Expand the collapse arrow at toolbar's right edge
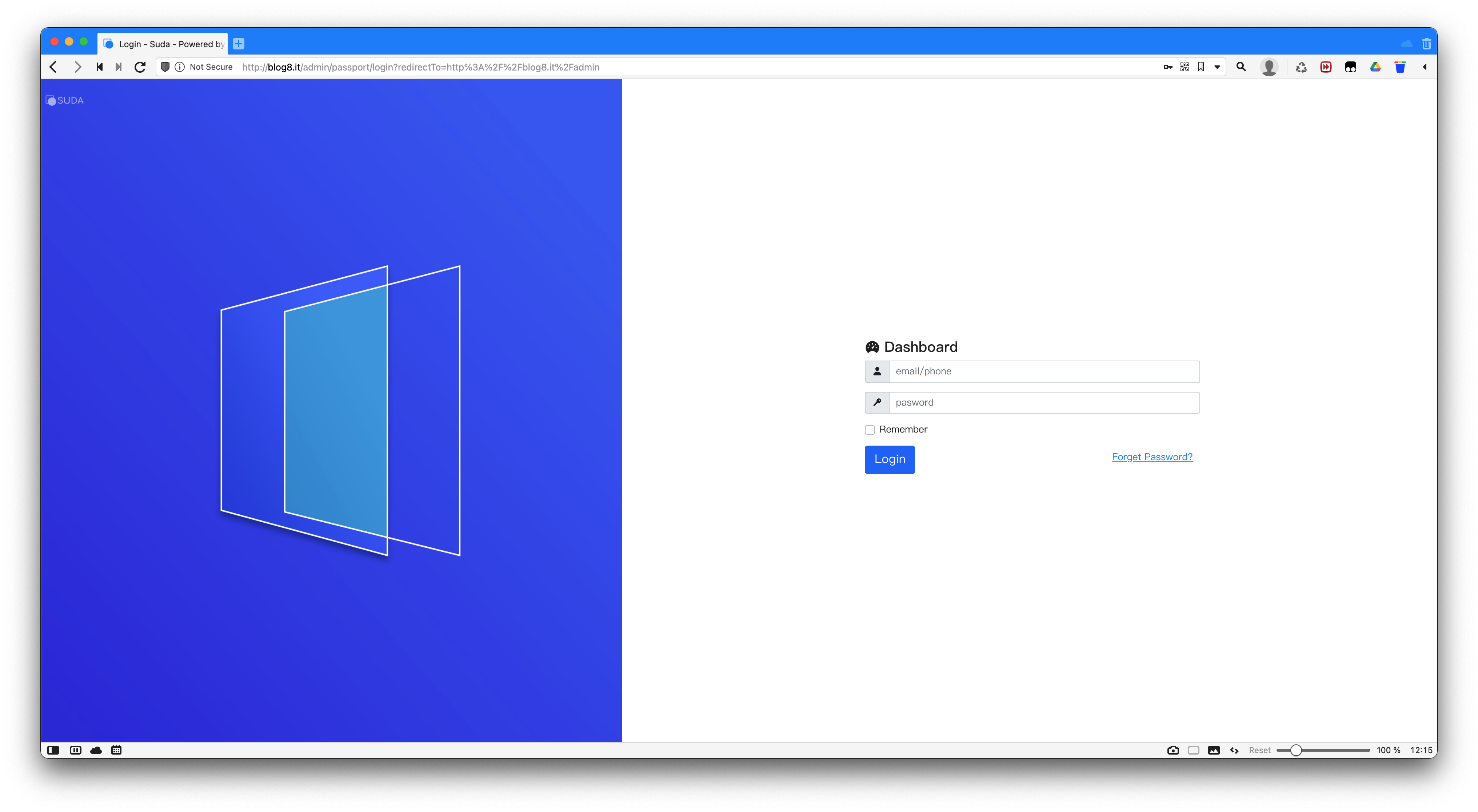The width and height of the screenshot is (1478, 812). (1425, 67)
